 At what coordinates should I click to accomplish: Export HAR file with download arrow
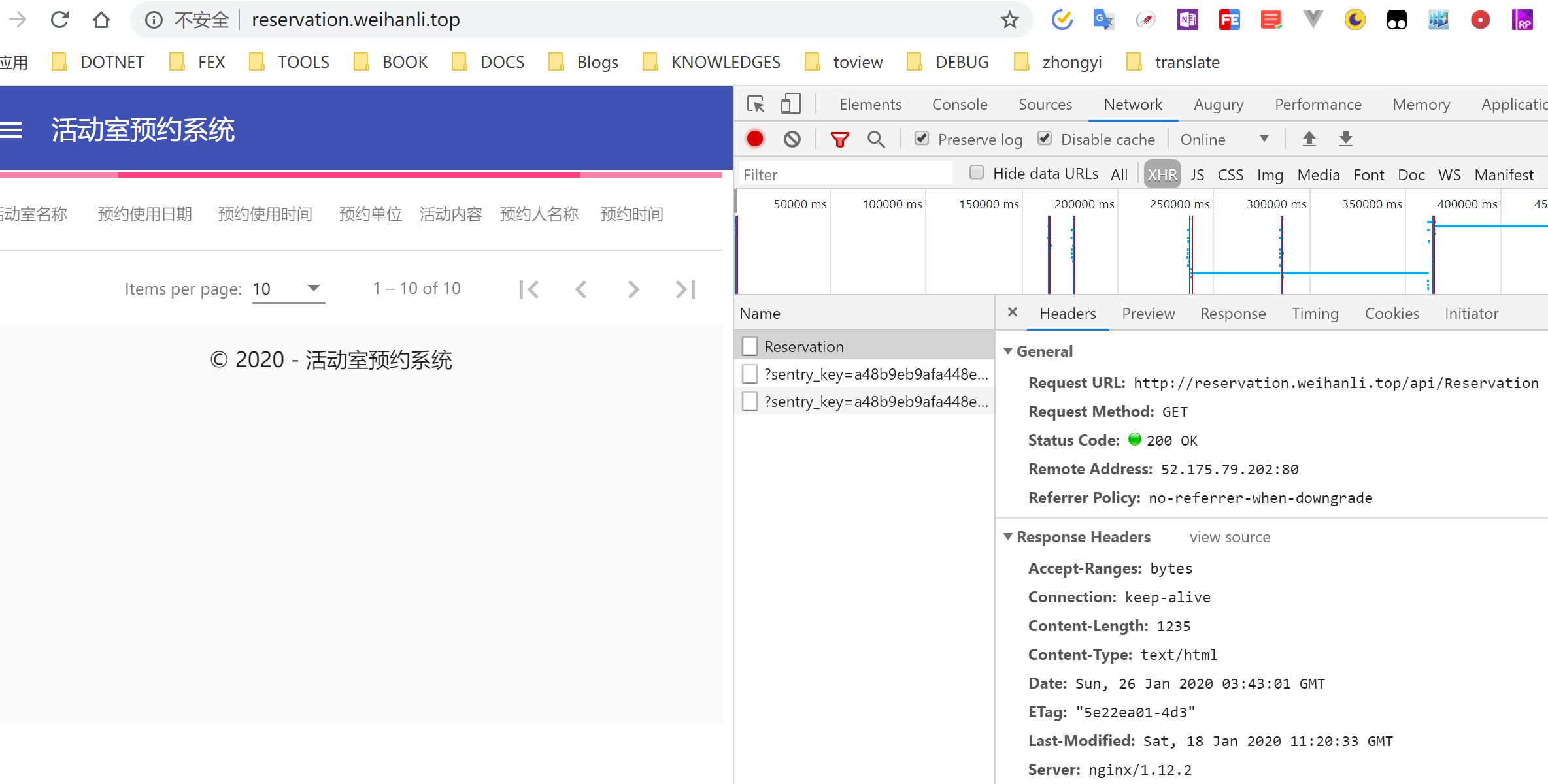coord(1345,139)
